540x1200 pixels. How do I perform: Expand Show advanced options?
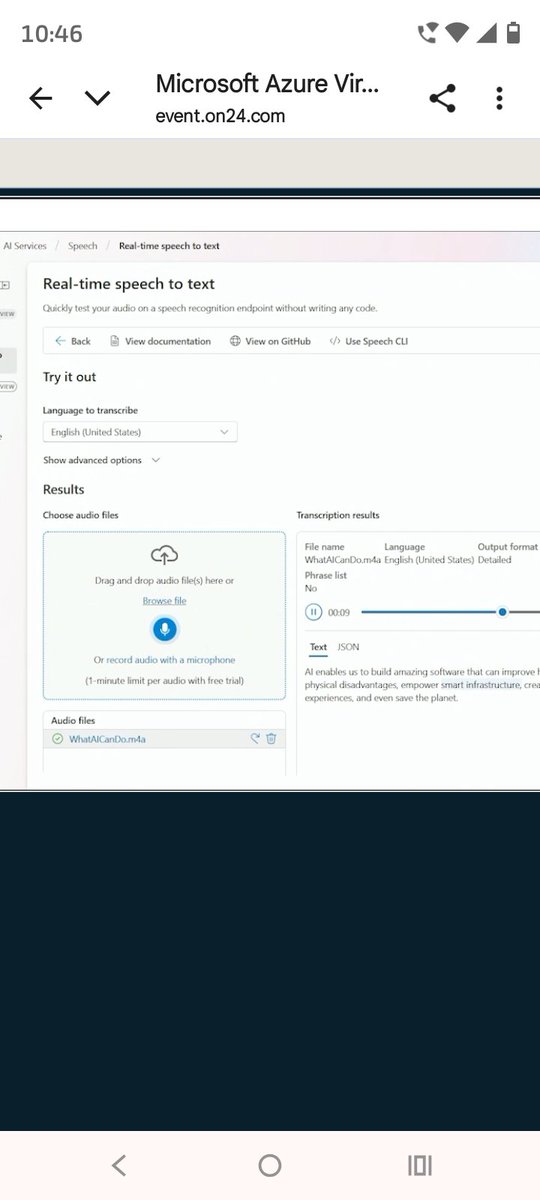[x=102, y=460]
